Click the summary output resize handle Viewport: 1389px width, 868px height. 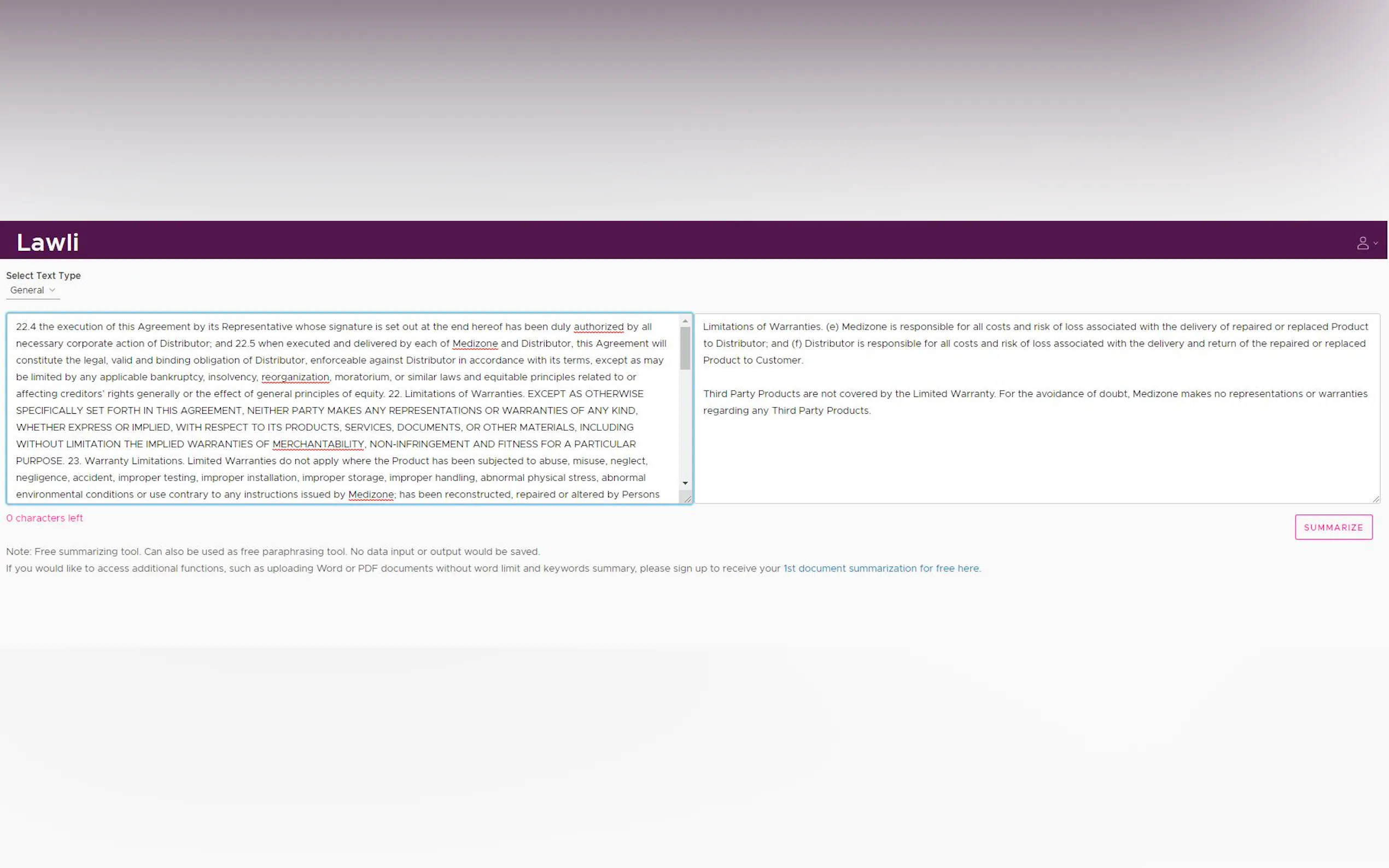[1375, 499]
